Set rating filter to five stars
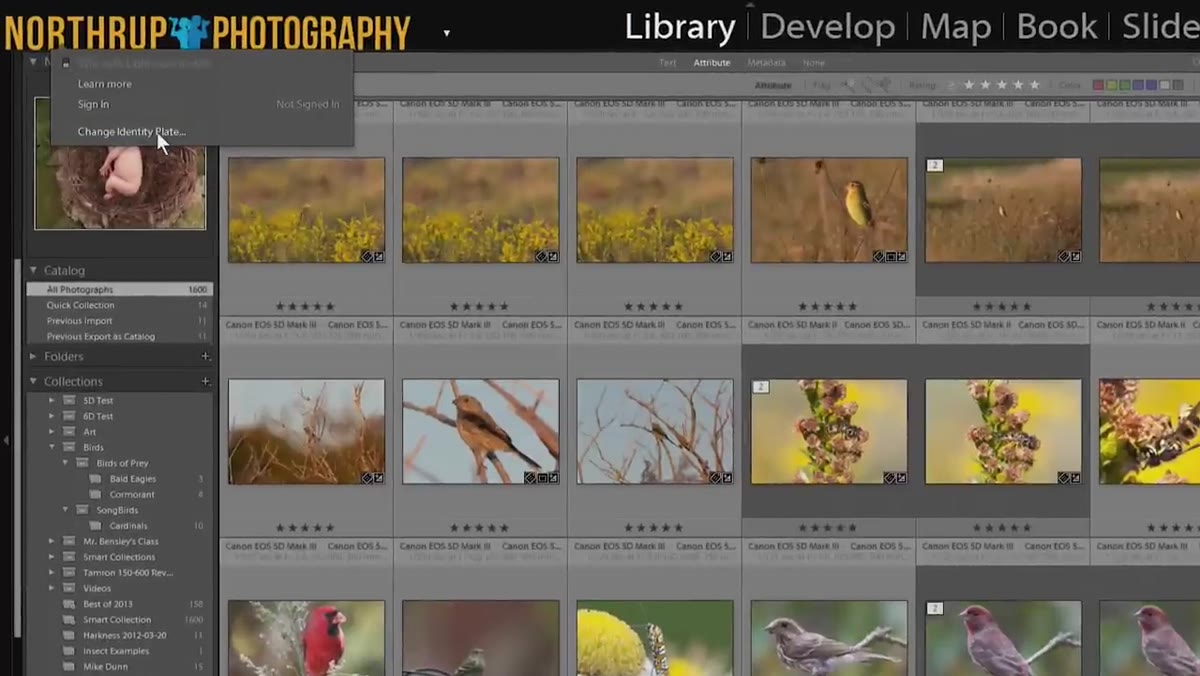The width and height of the screenshot is (1200, 676). pyautogui.click(x=1035, y=85)
